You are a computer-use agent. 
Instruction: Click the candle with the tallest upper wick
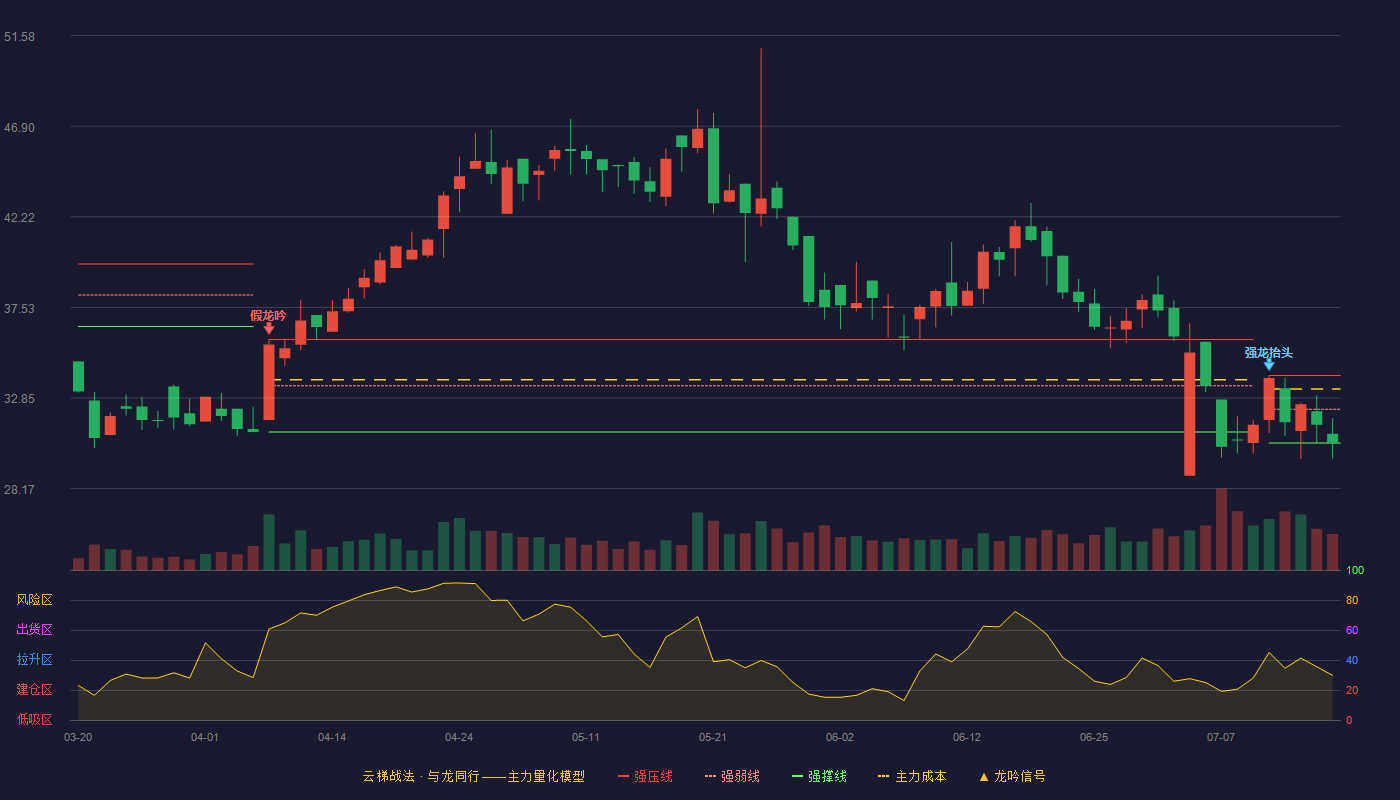point(761,206)
